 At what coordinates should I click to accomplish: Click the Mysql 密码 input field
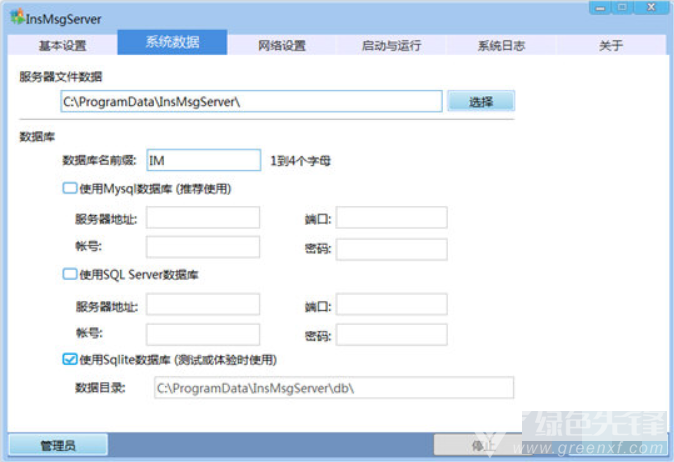pyautogui.click(x=391, y=248)
